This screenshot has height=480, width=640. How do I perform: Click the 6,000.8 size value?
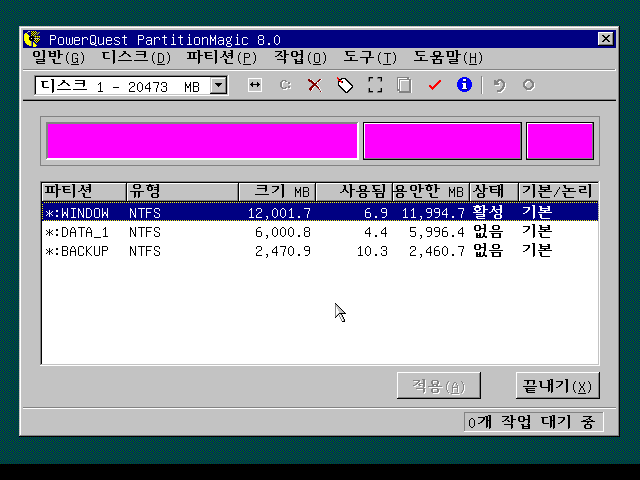[x=283, y=232]
